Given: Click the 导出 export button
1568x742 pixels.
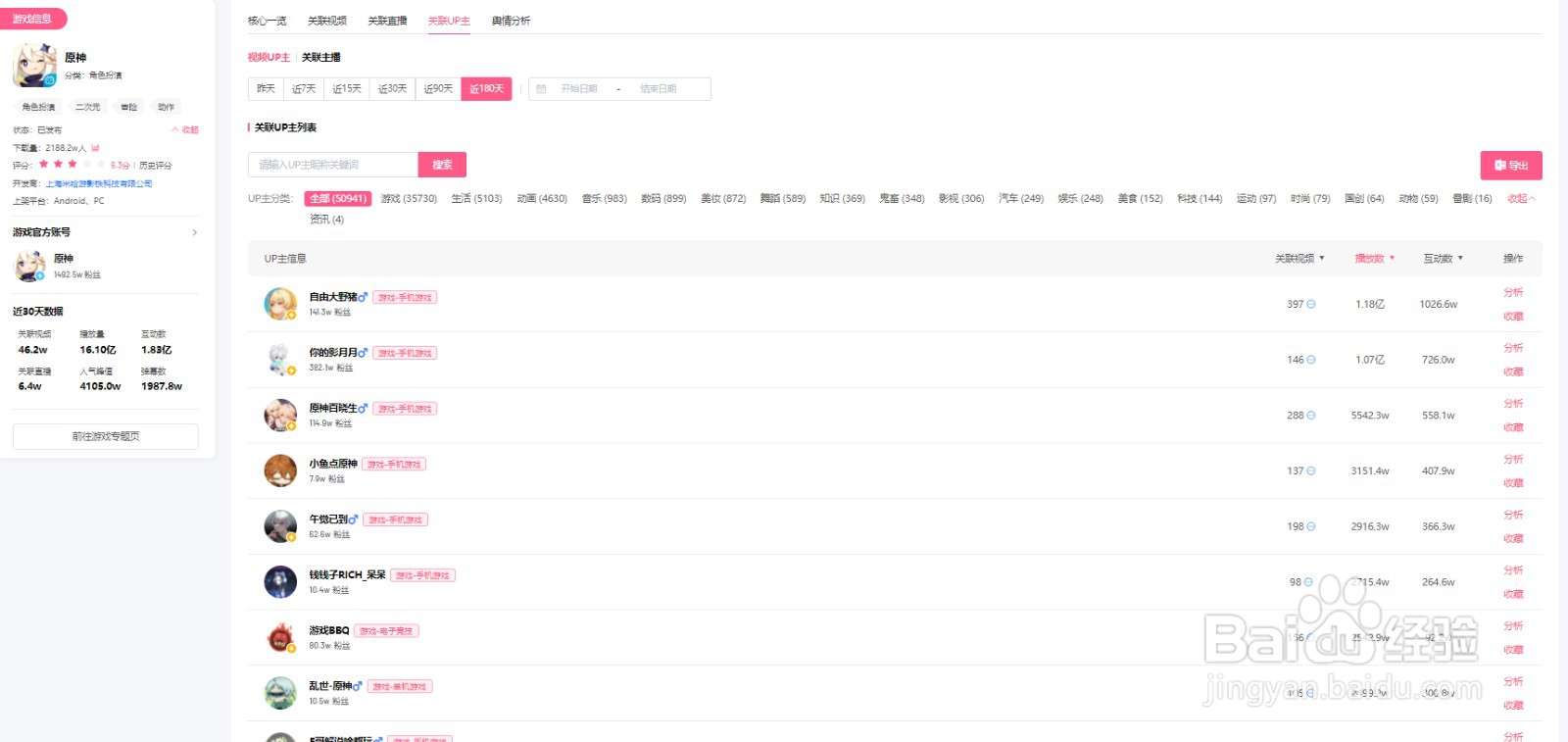Looking at the screenshot, I should click(x=1511, y=166).
